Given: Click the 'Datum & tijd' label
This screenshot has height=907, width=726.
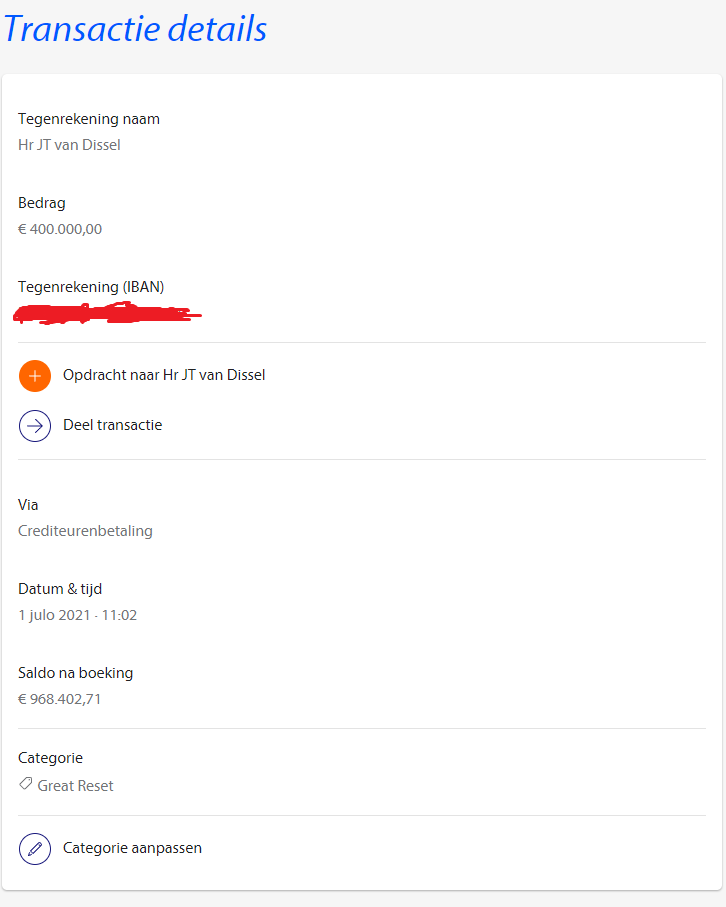Looking at the screenshot, I should coord(60,589).
